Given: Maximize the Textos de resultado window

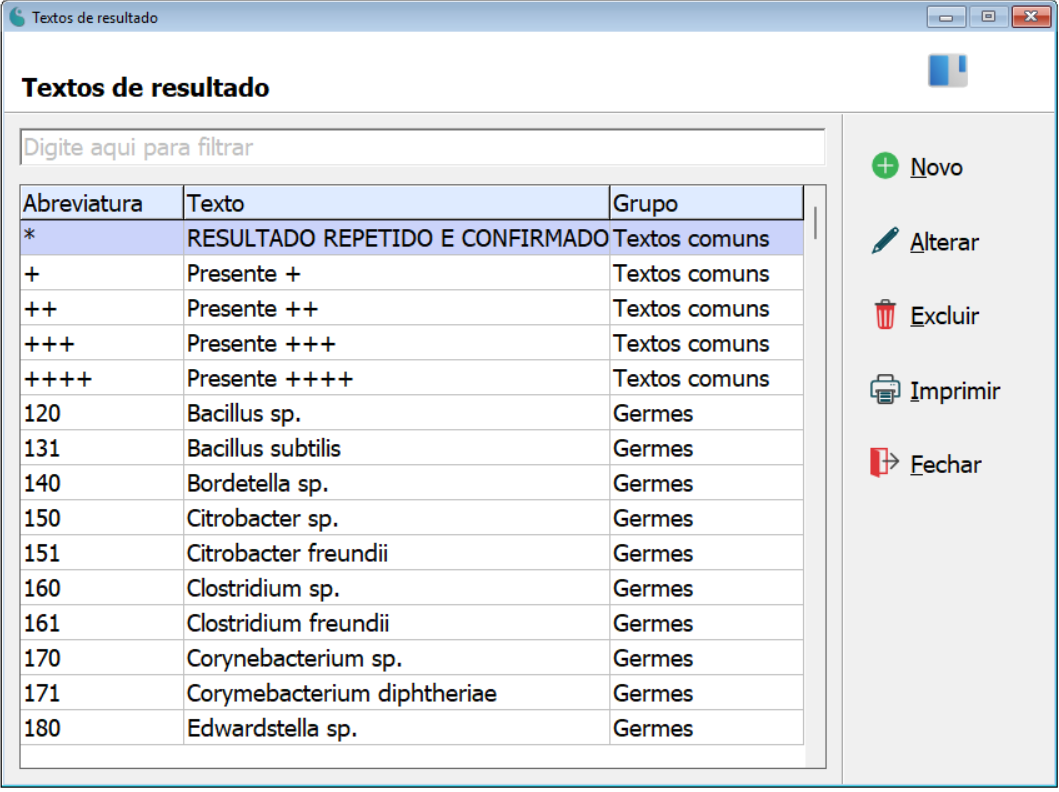Looking at the screenshot, I should pos(988,17).
